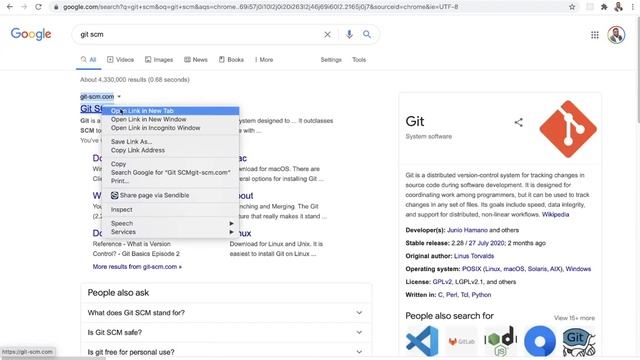Screen dimensions: 640x360
Task: Select Share page via Sendible
Action: tap(171, 196)
